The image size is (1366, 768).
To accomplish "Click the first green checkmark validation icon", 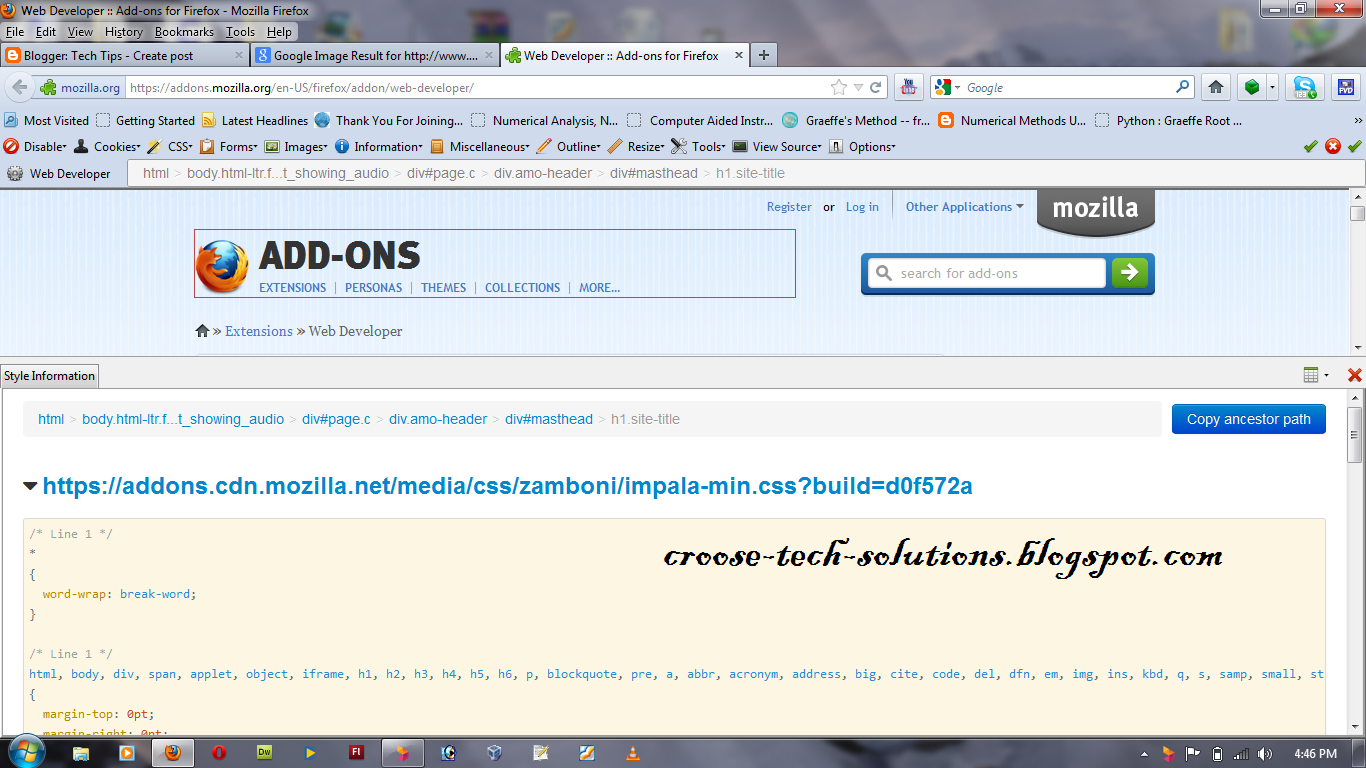I will [x=1310, y=146].
